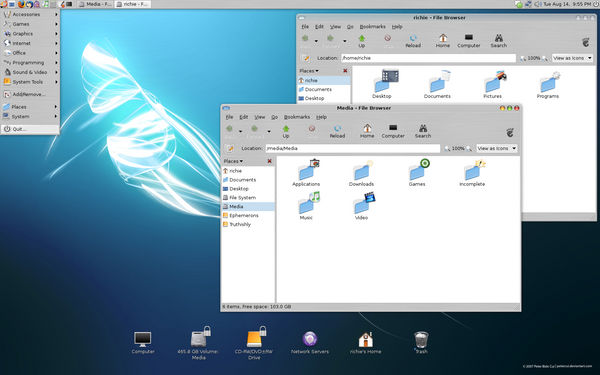Select File System in Media sidebar

point(248,198)
